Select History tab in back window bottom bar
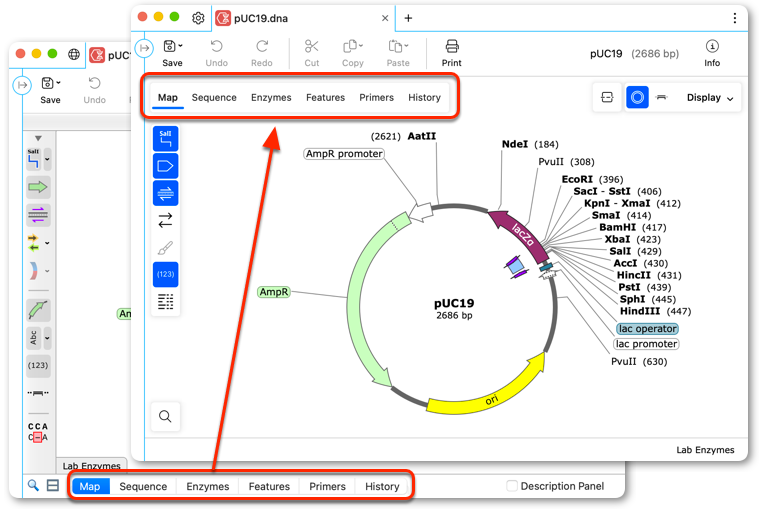 click(382, 486)
